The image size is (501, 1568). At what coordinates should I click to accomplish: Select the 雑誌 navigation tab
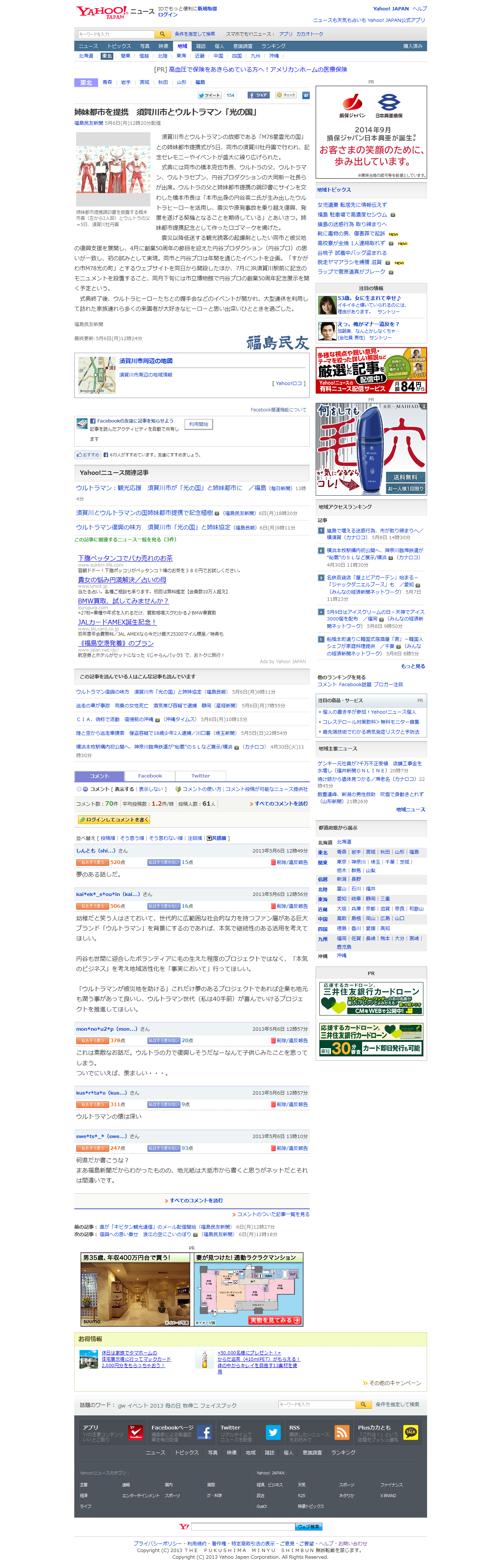200,46
